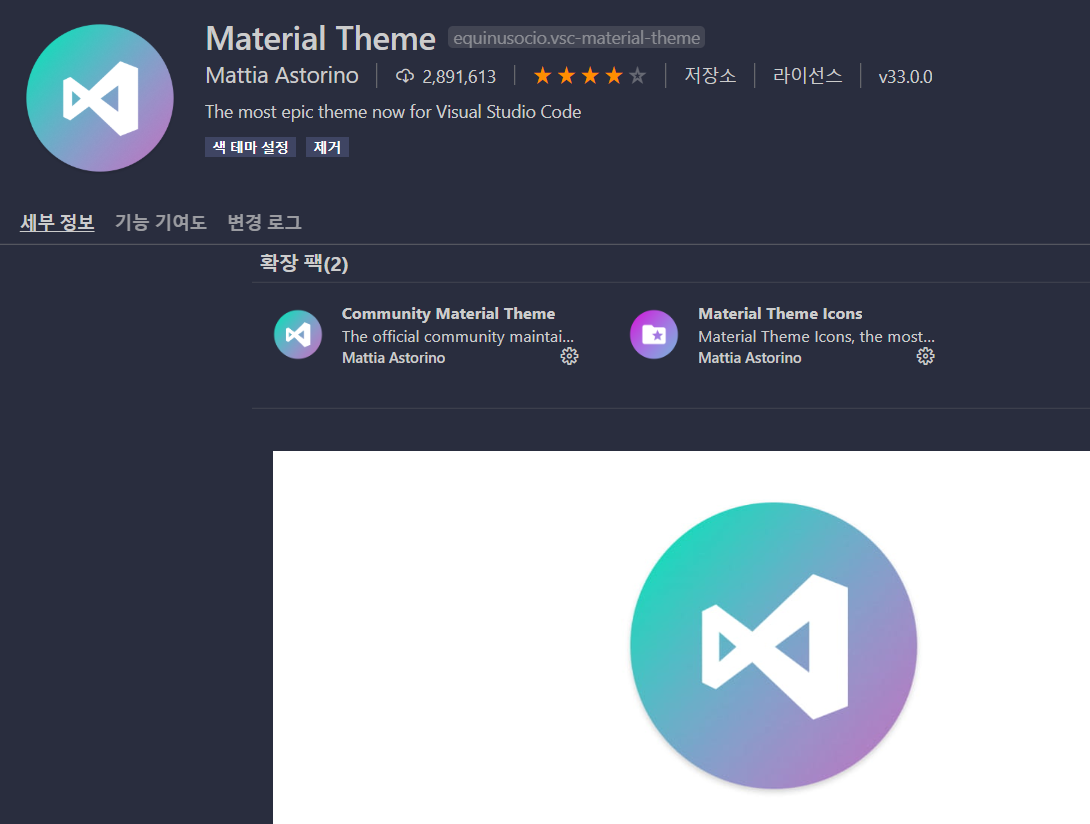1090x824 pixels.
Task: Click the 확장 팩(2) section heading
Action: [304, 264]
